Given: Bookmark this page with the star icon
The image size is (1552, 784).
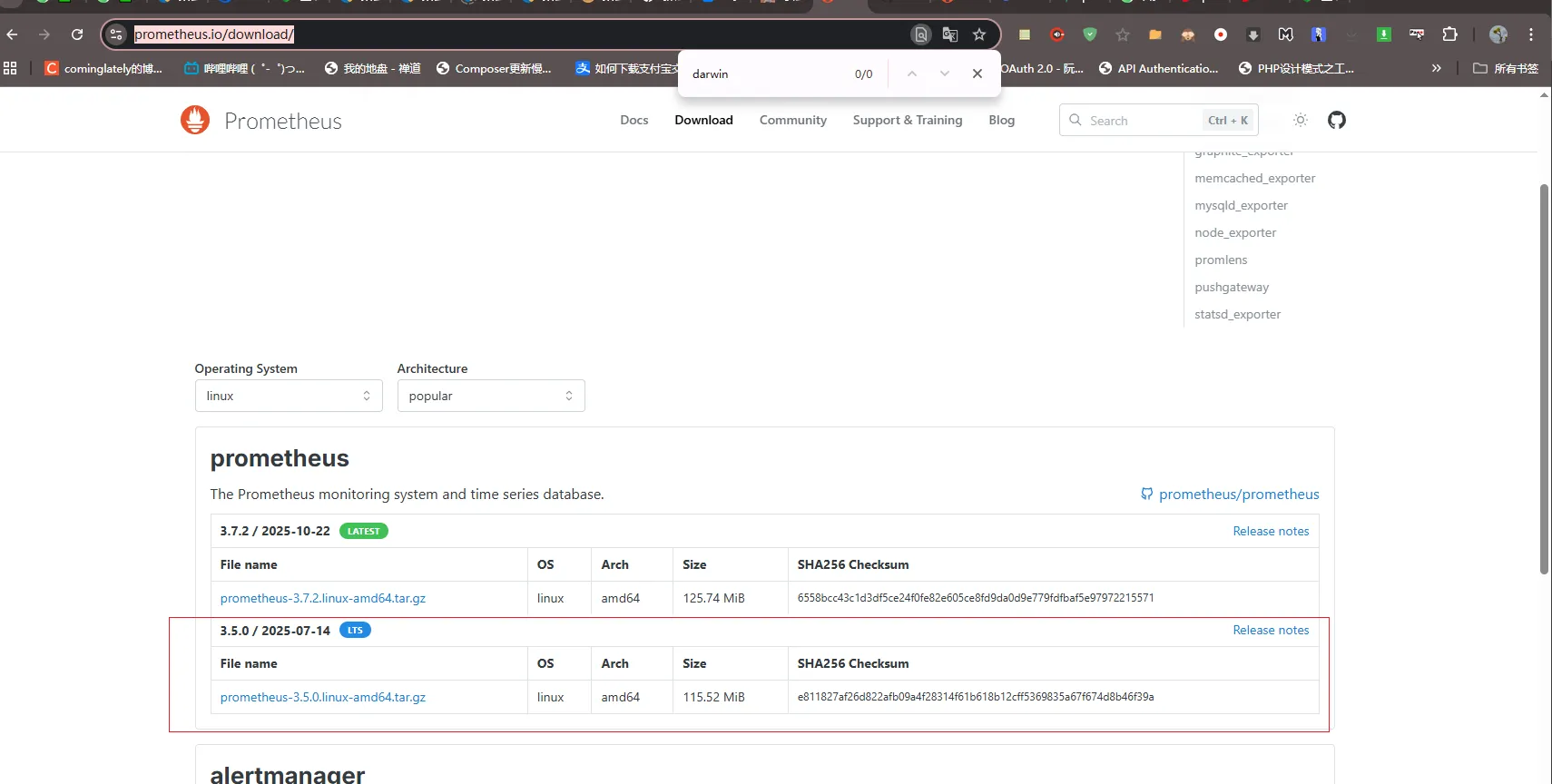Looking at the screenshot, I should [x=979, y=34].
